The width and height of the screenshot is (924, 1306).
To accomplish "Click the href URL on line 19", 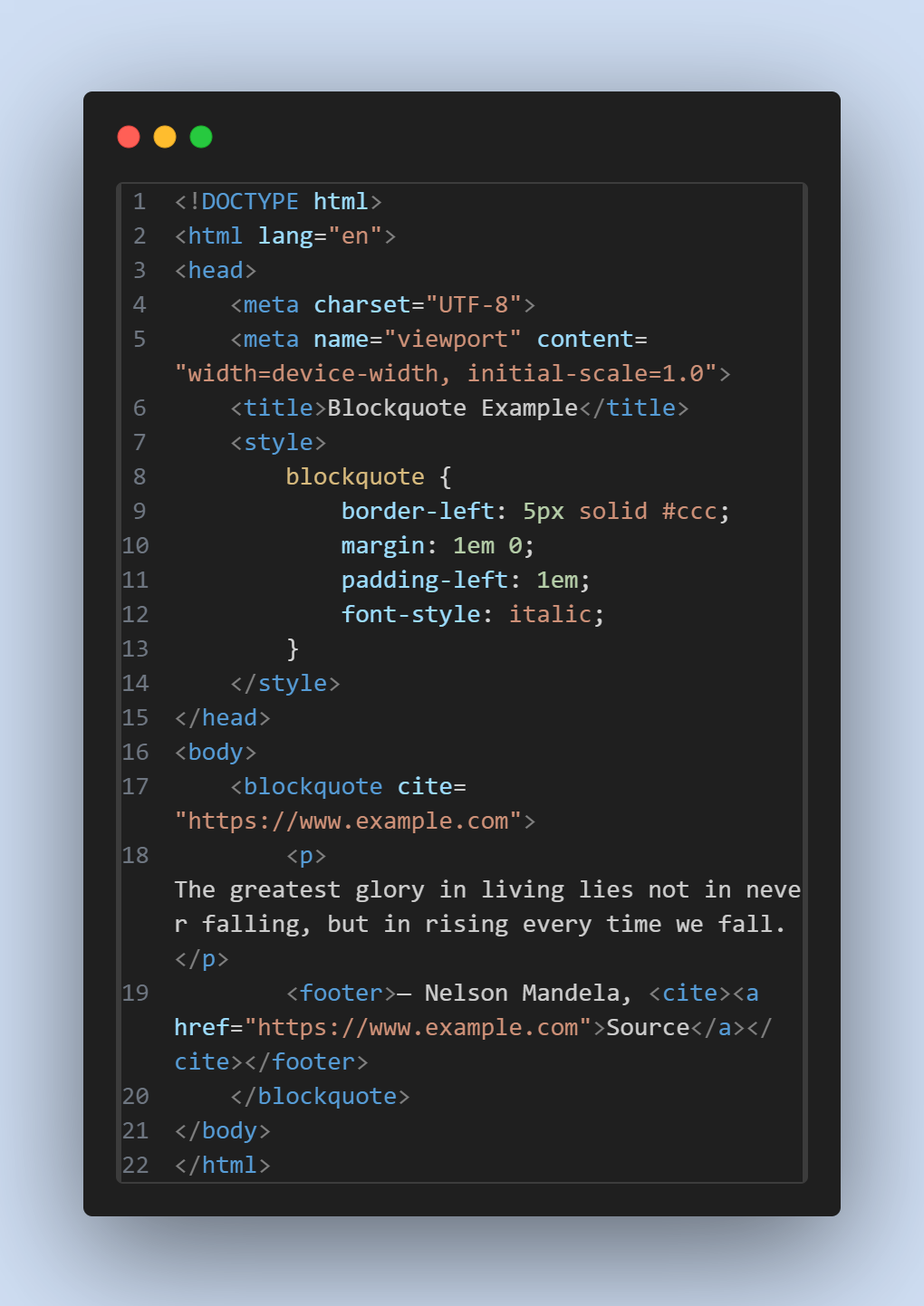I will (x=418, y=1027).
